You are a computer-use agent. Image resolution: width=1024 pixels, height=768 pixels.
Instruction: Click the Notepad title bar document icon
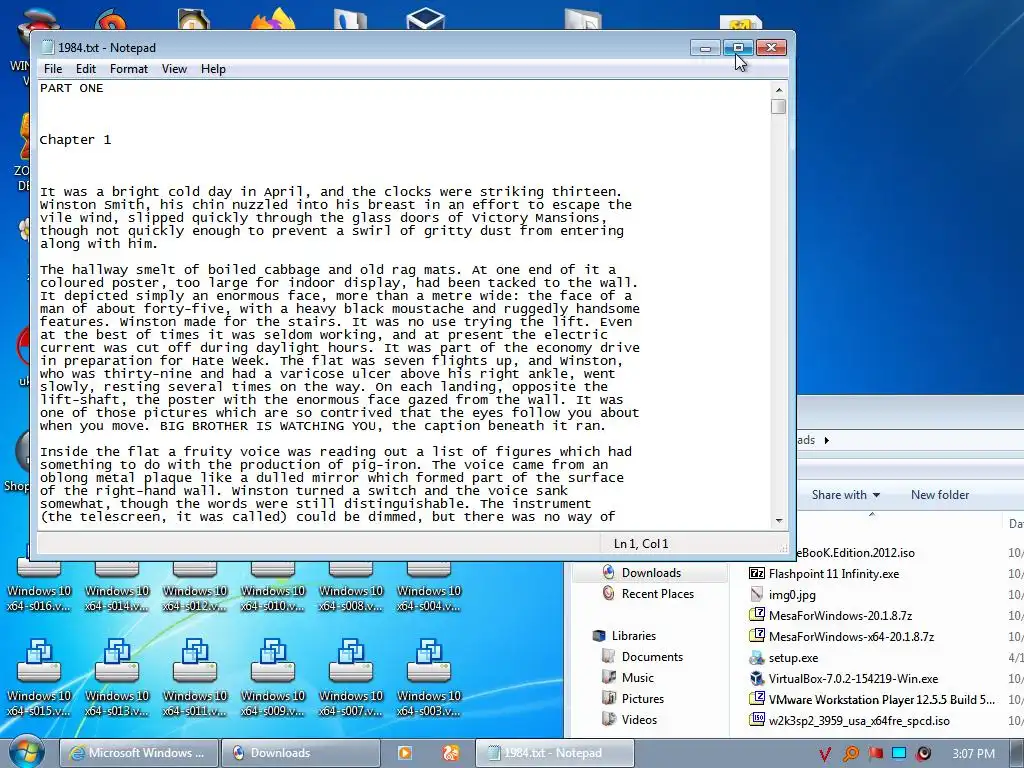47,47
